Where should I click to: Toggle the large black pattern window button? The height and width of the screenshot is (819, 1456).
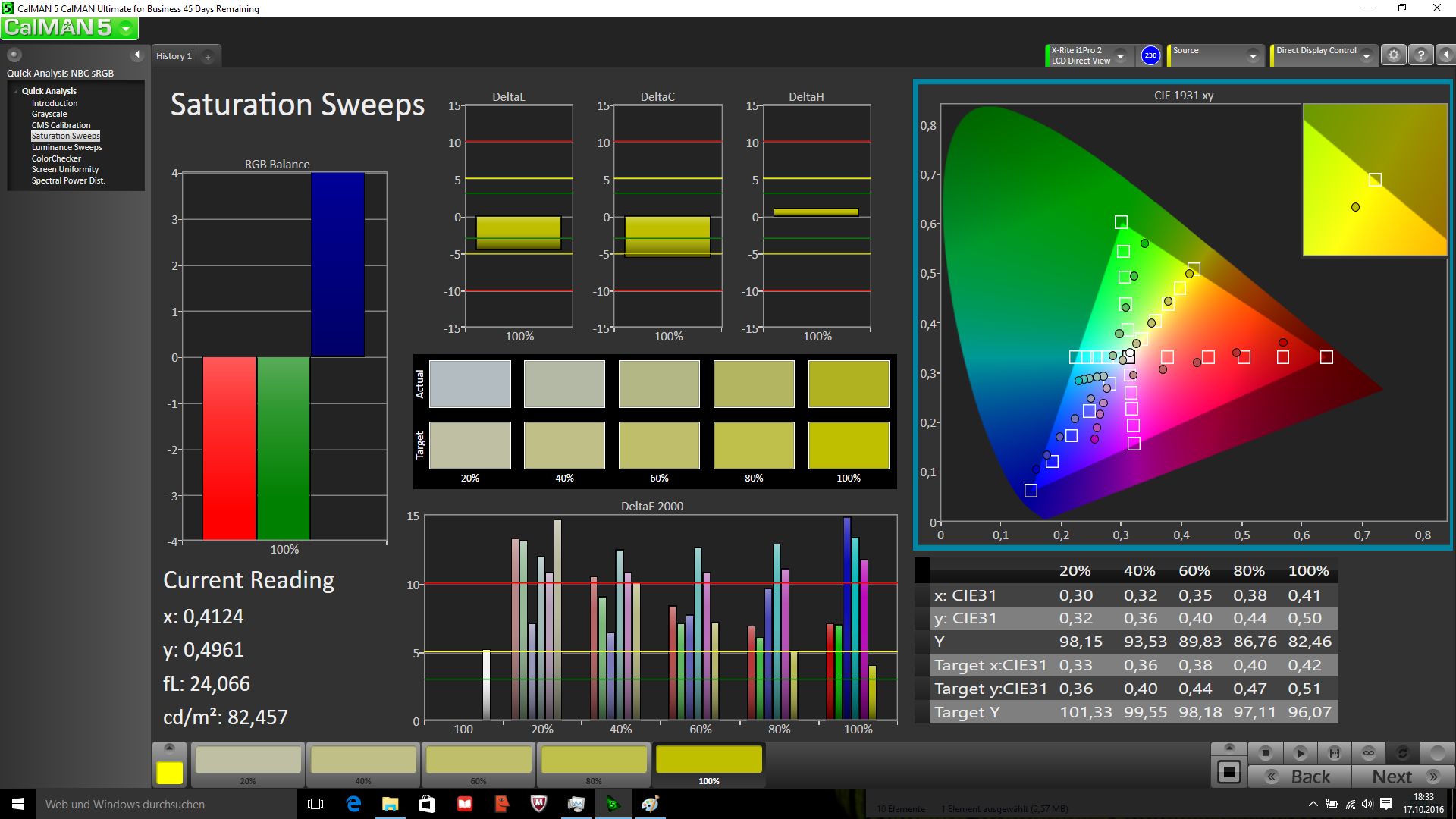[1228, 773]
